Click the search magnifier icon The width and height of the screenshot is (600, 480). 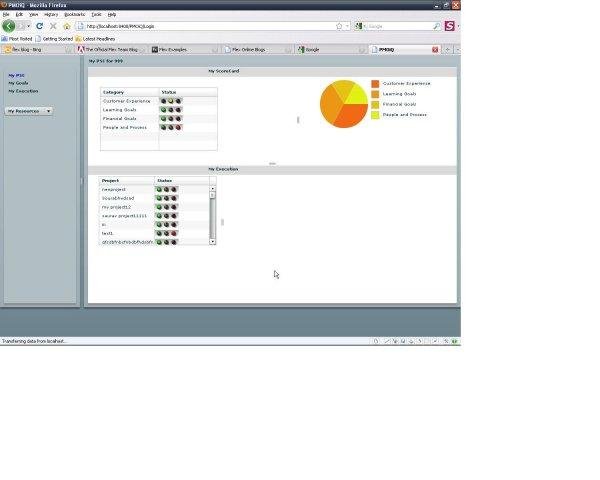coord(437,26)
